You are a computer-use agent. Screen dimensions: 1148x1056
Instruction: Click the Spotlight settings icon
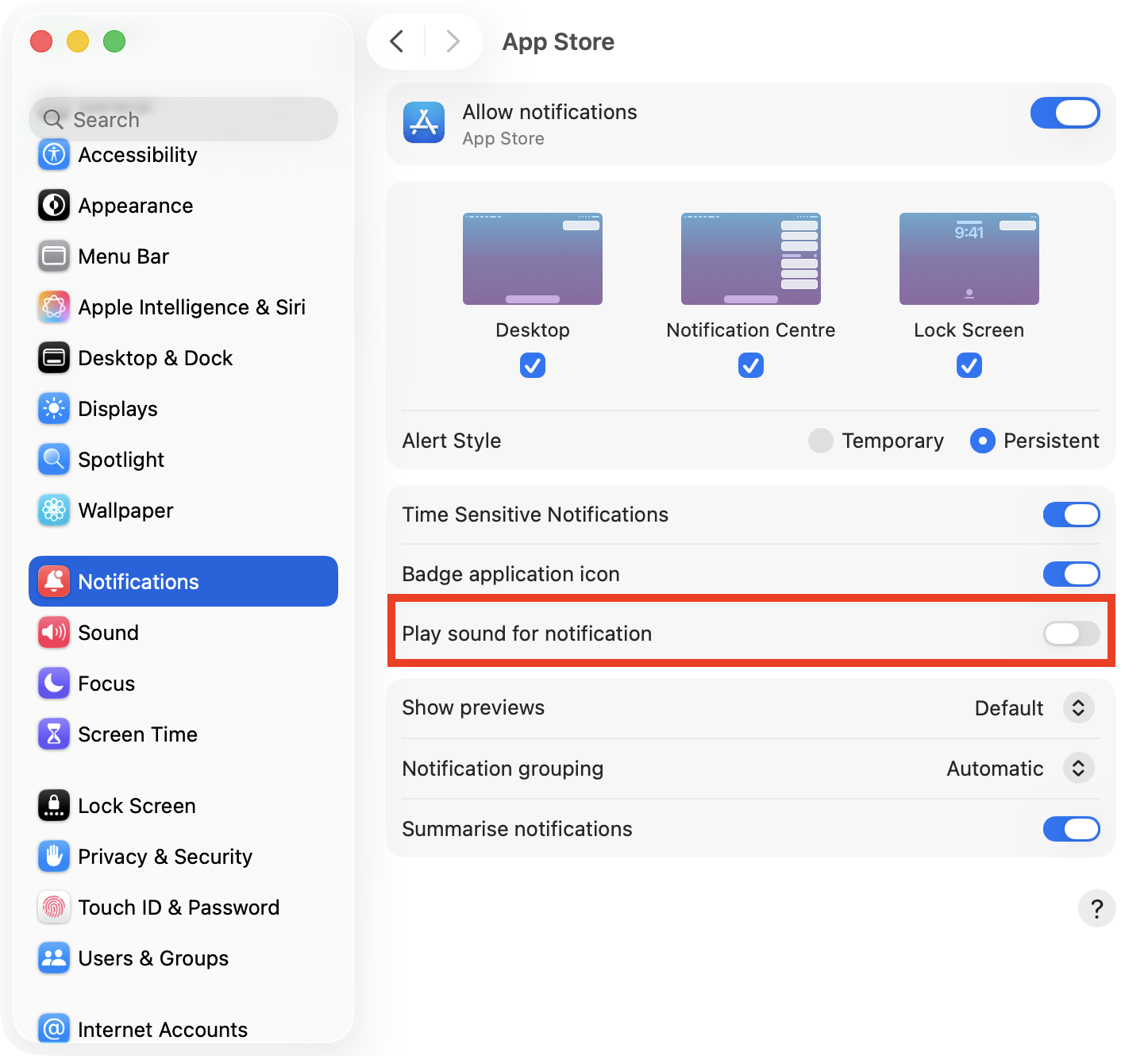coord(53,459)
